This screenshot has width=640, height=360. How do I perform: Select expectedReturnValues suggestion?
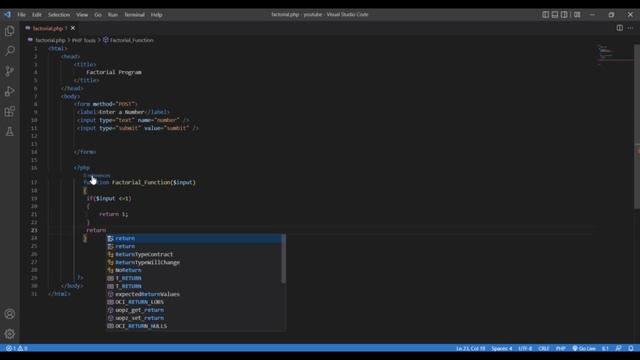194,294
